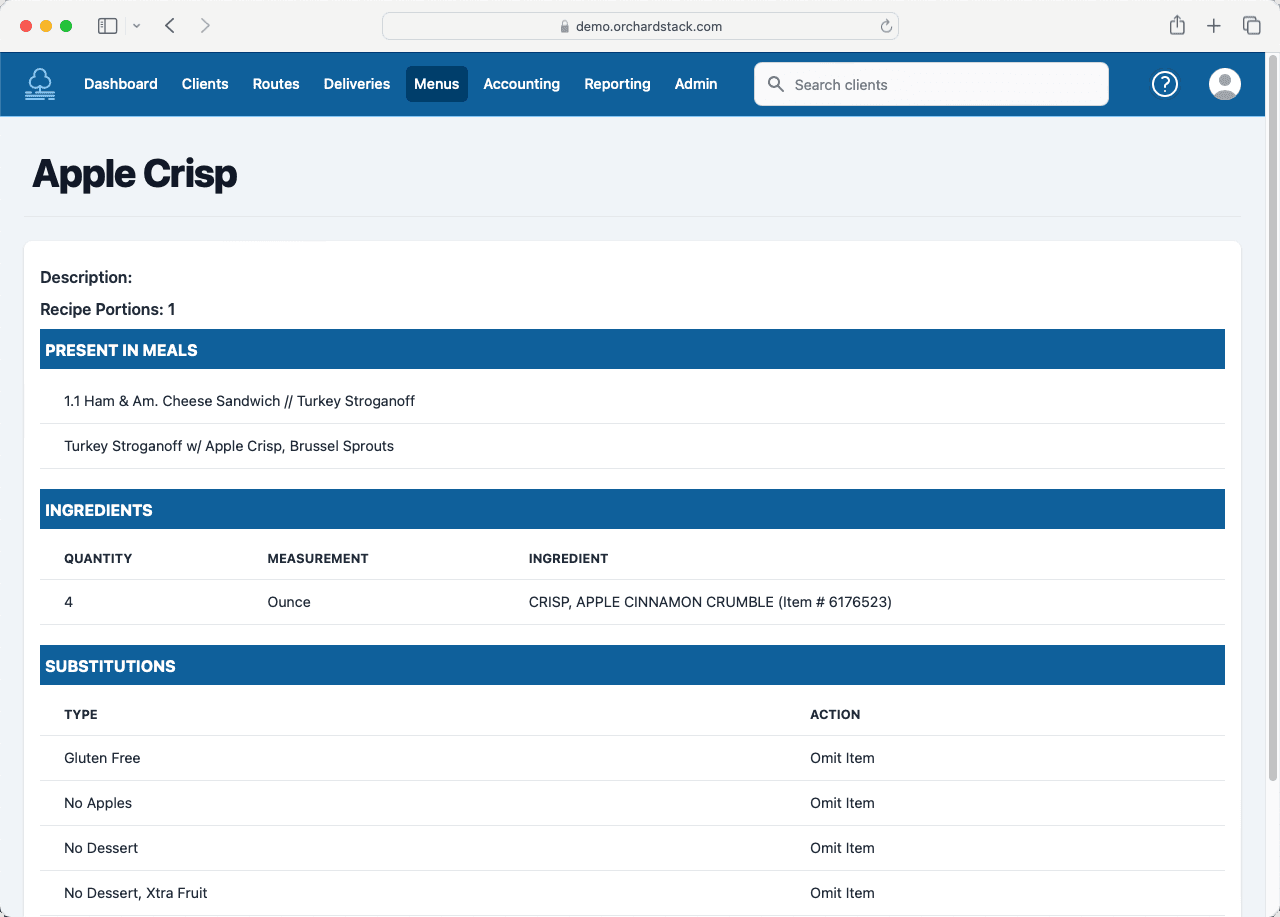
Task: Click the Safari sidebar toggle icon
Action: point(107,26)
